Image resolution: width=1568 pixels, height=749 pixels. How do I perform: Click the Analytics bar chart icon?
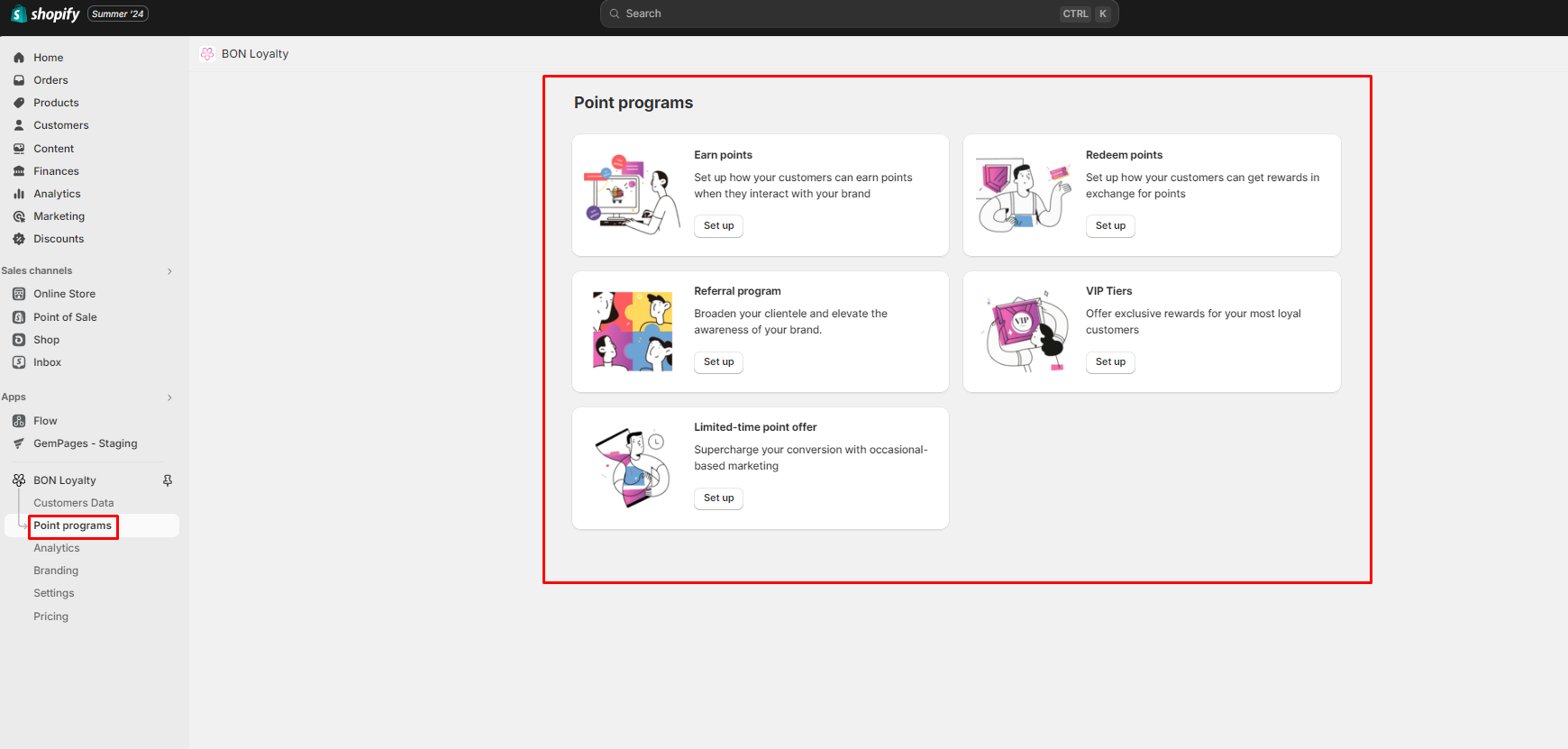[19, 194]
